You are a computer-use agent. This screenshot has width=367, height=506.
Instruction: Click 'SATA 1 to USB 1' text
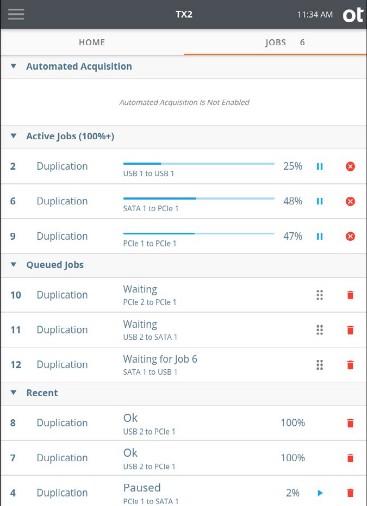[x=150, y=372]
